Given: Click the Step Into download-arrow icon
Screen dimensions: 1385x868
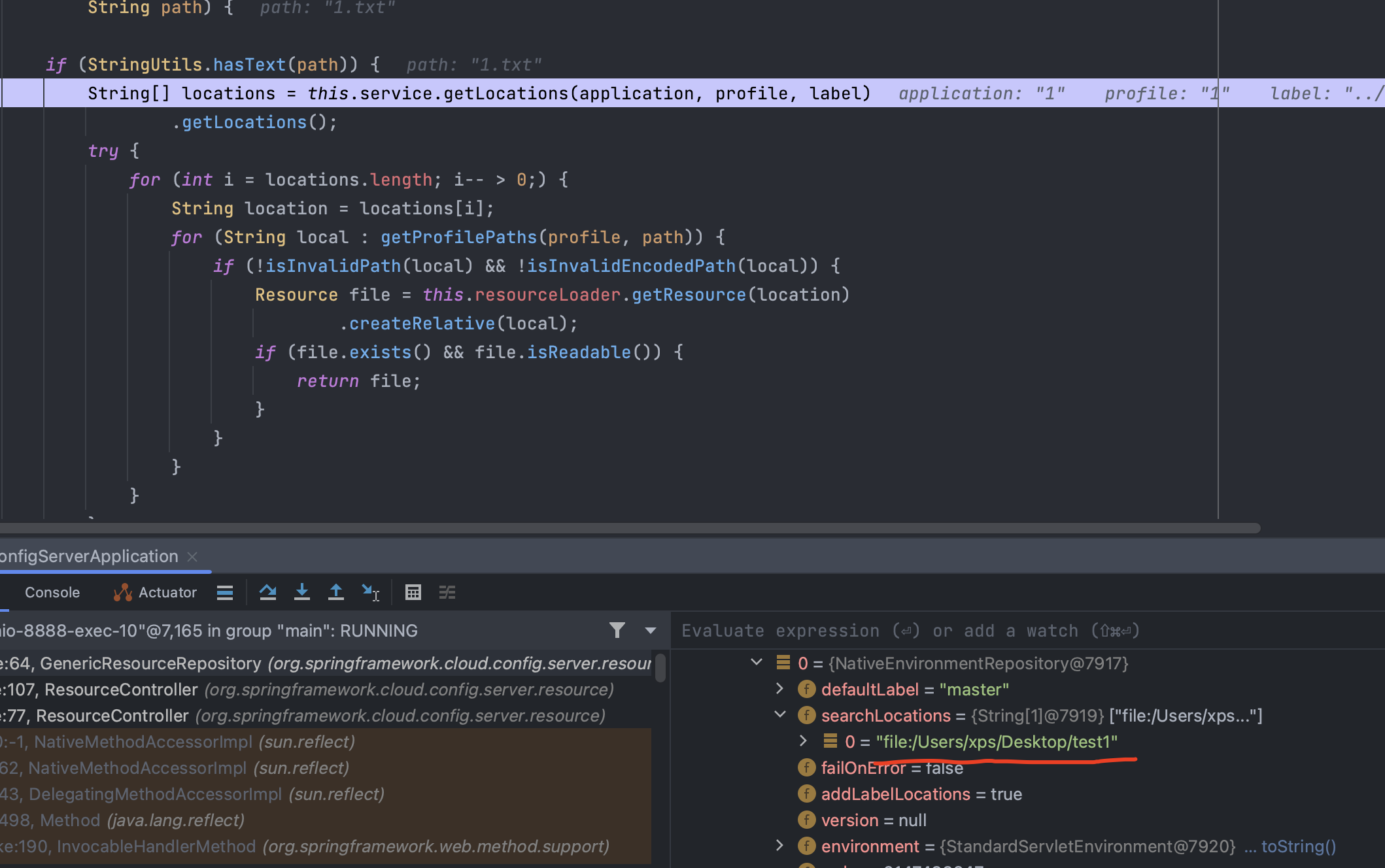Looking at the screenshot, I should tap(301, 592).
